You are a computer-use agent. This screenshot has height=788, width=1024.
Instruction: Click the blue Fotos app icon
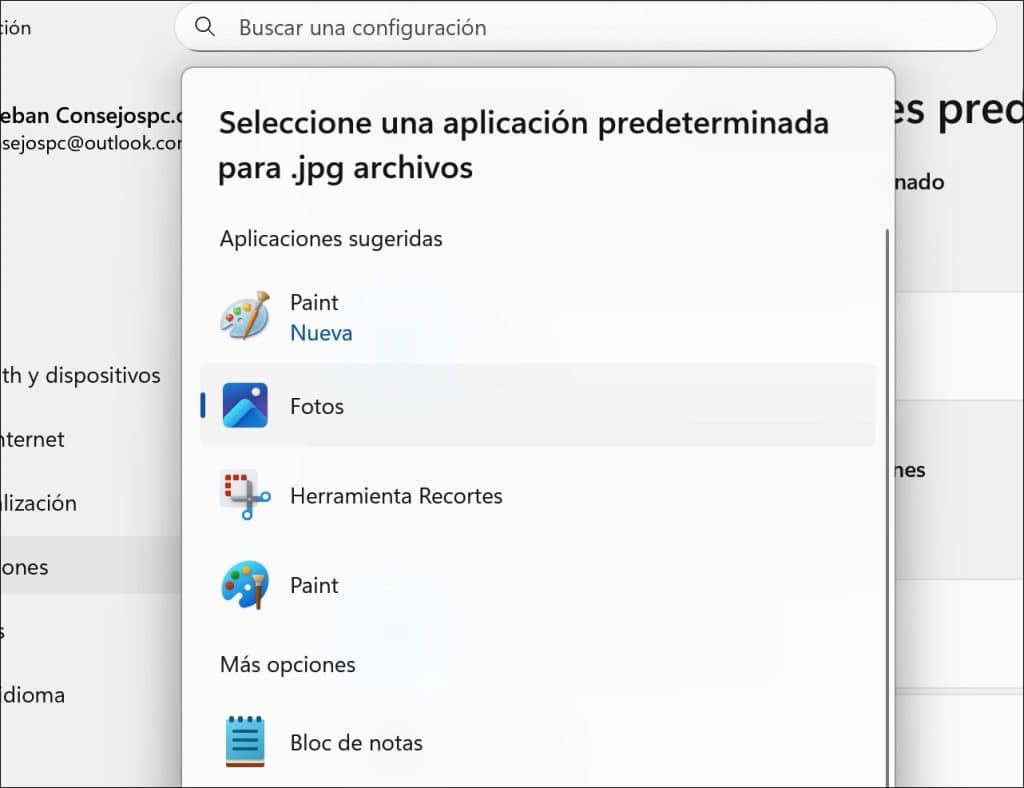(245, 406)
